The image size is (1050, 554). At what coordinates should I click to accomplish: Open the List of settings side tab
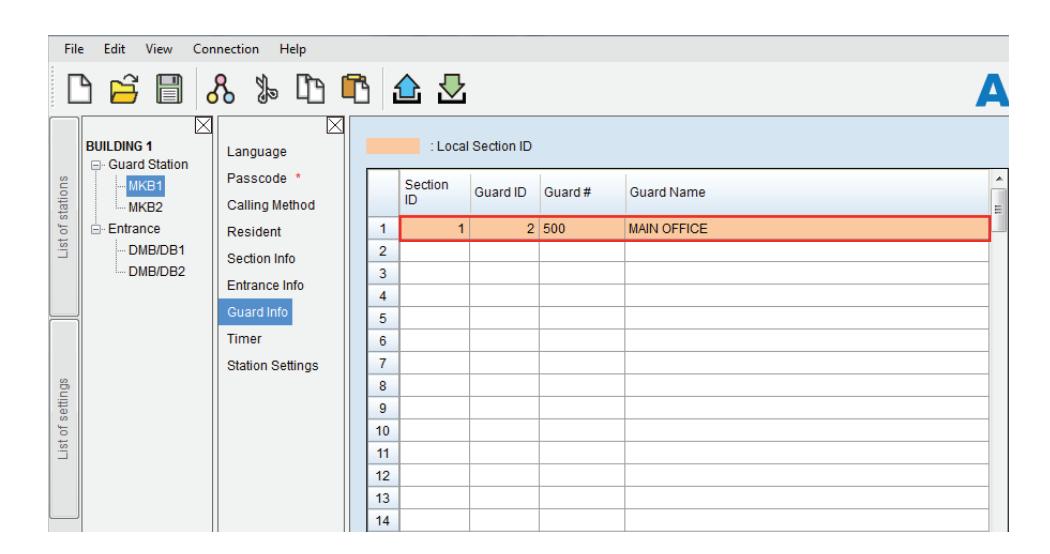64,419
